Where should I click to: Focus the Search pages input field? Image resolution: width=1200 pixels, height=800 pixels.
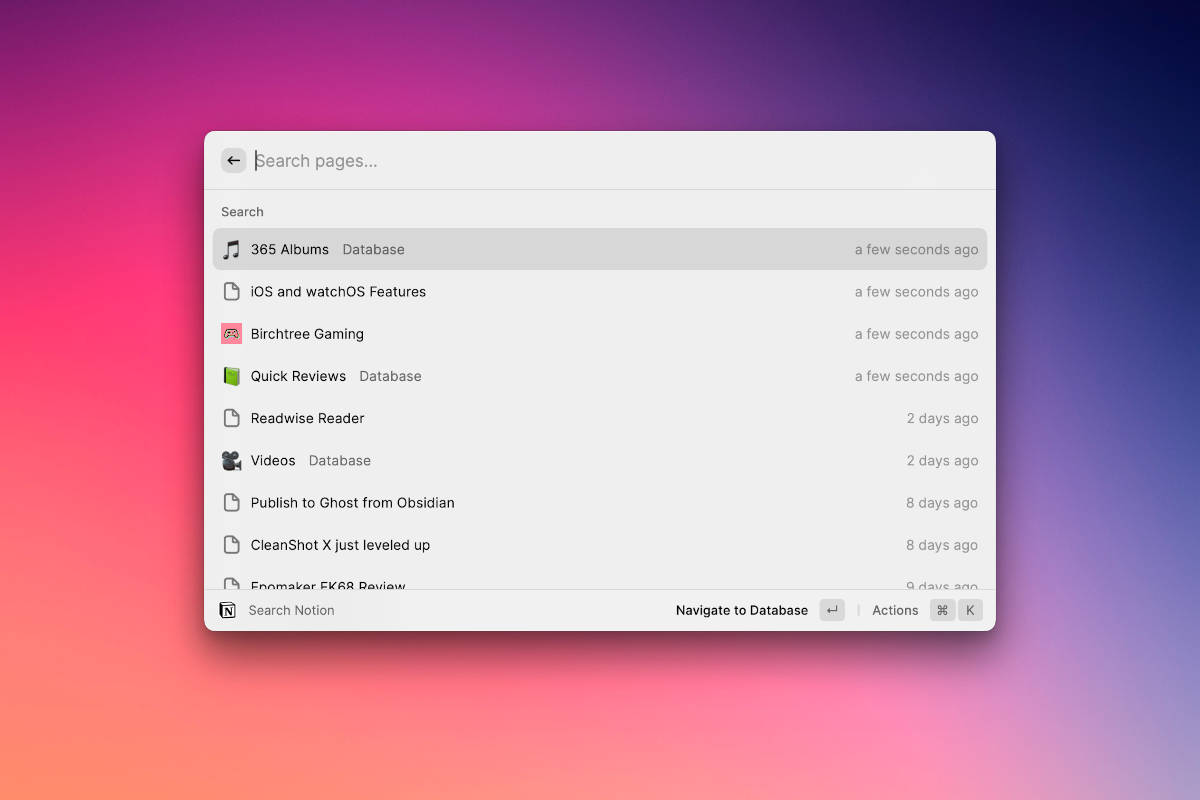pyautogui.click(x=618, y=161)
